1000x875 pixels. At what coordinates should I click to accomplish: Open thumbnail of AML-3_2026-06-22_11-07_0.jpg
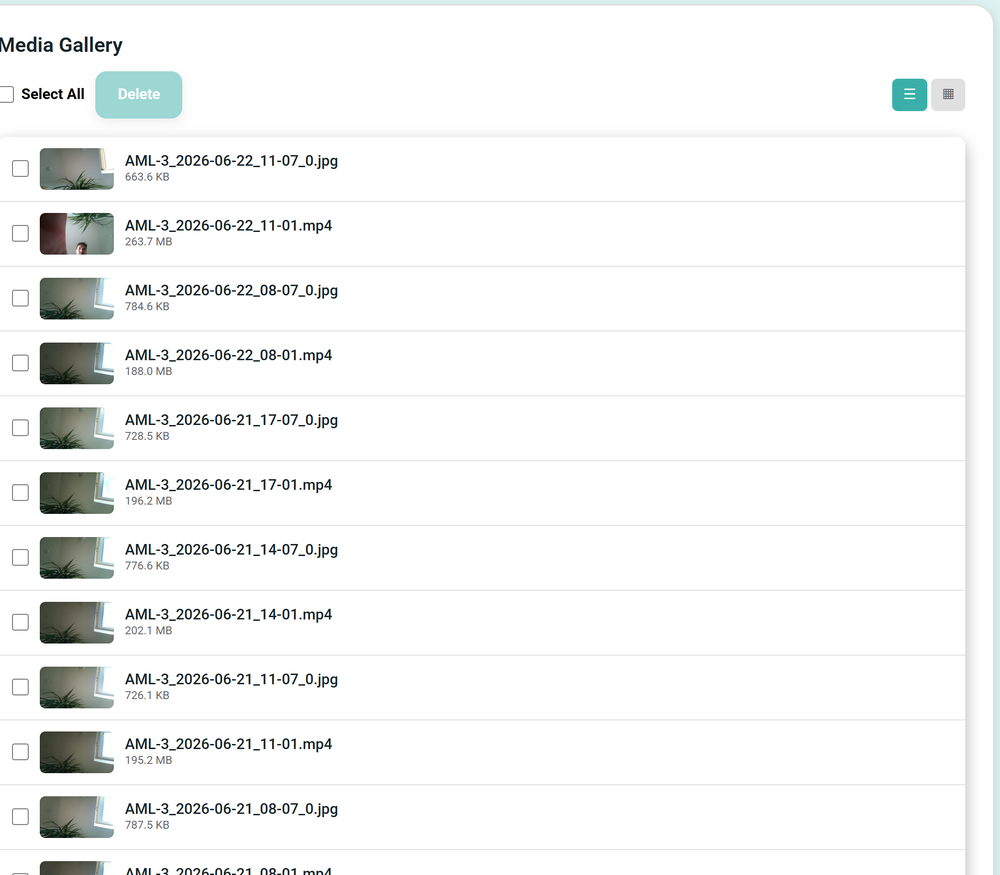pyautogui.click(x=77, y=168)
